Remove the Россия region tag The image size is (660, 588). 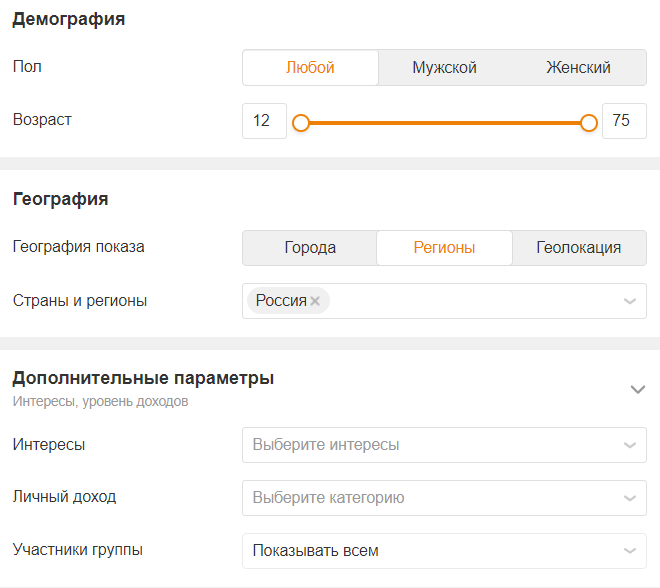(x=315, y=301)
